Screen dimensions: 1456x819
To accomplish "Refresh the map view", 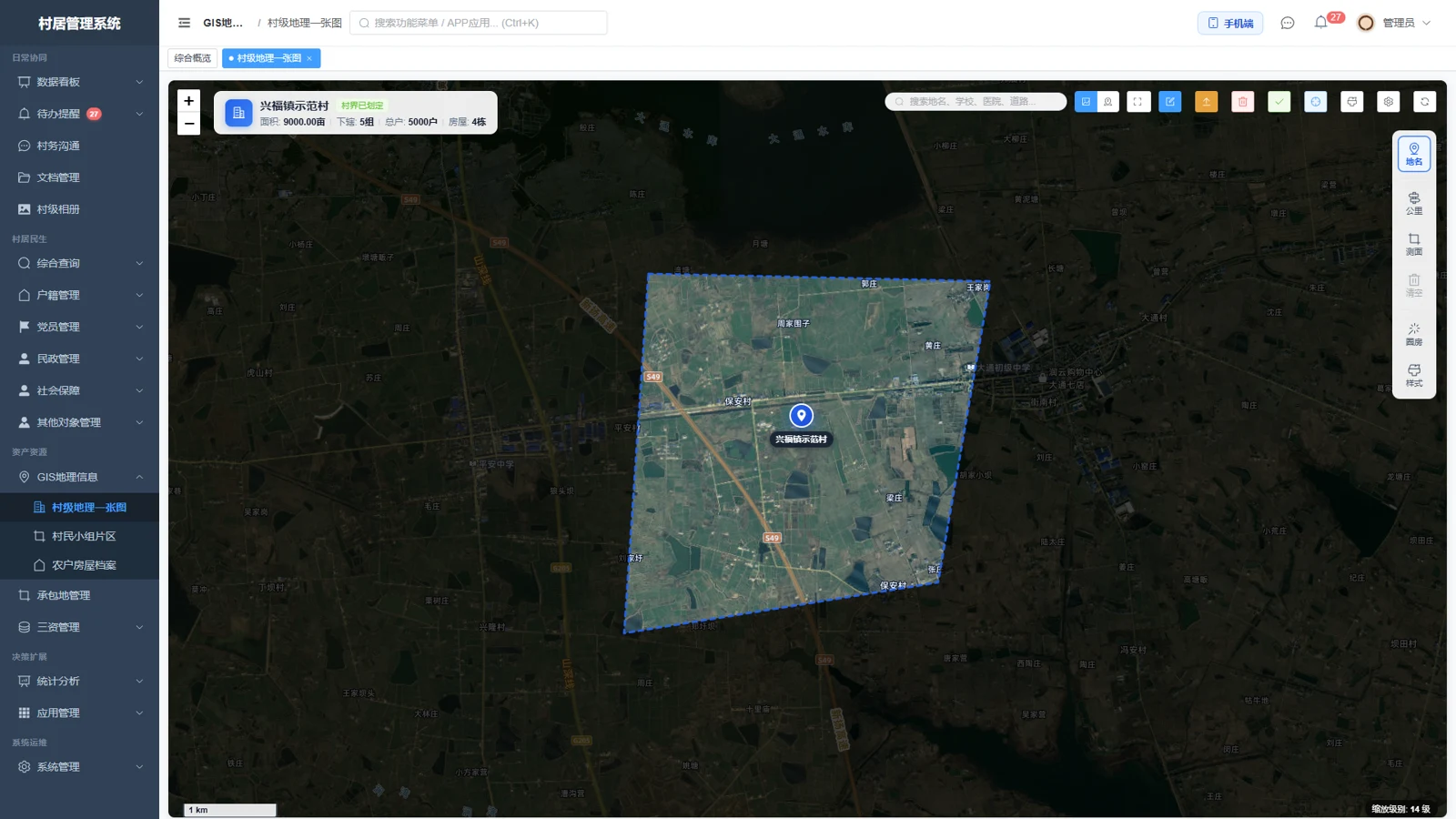I will (1425, 102).
